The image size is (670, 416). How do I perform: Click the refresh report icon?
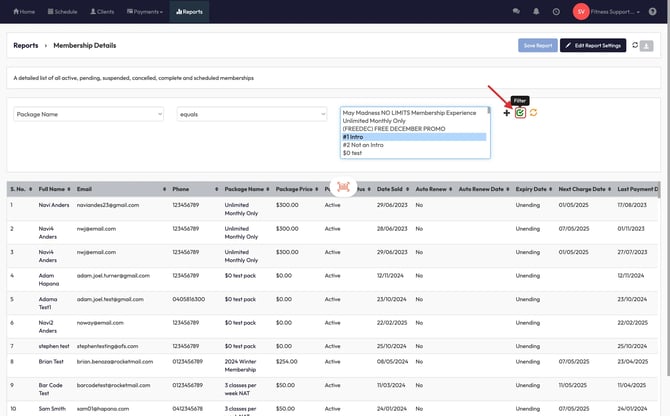pos(635,45)
